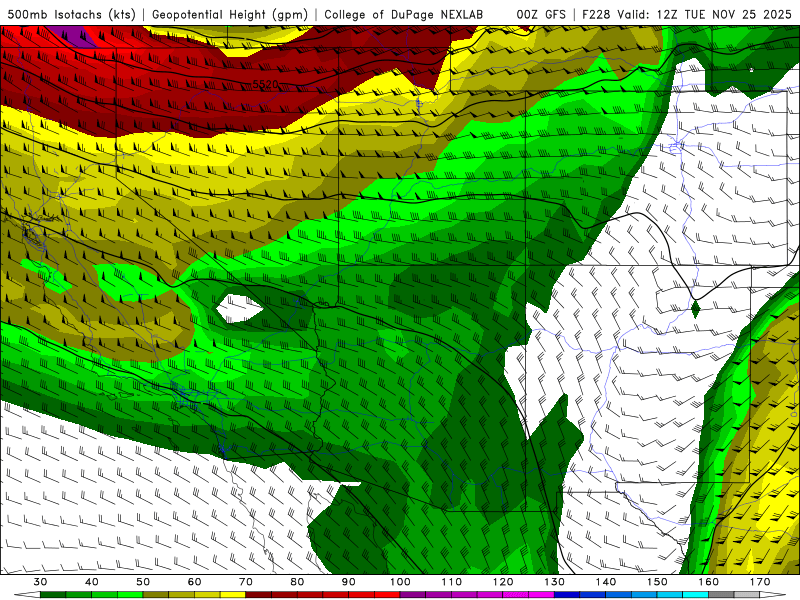Click the '40' color bar label
The height and width of the screenshot is (600, 800).
coord(92,582)
